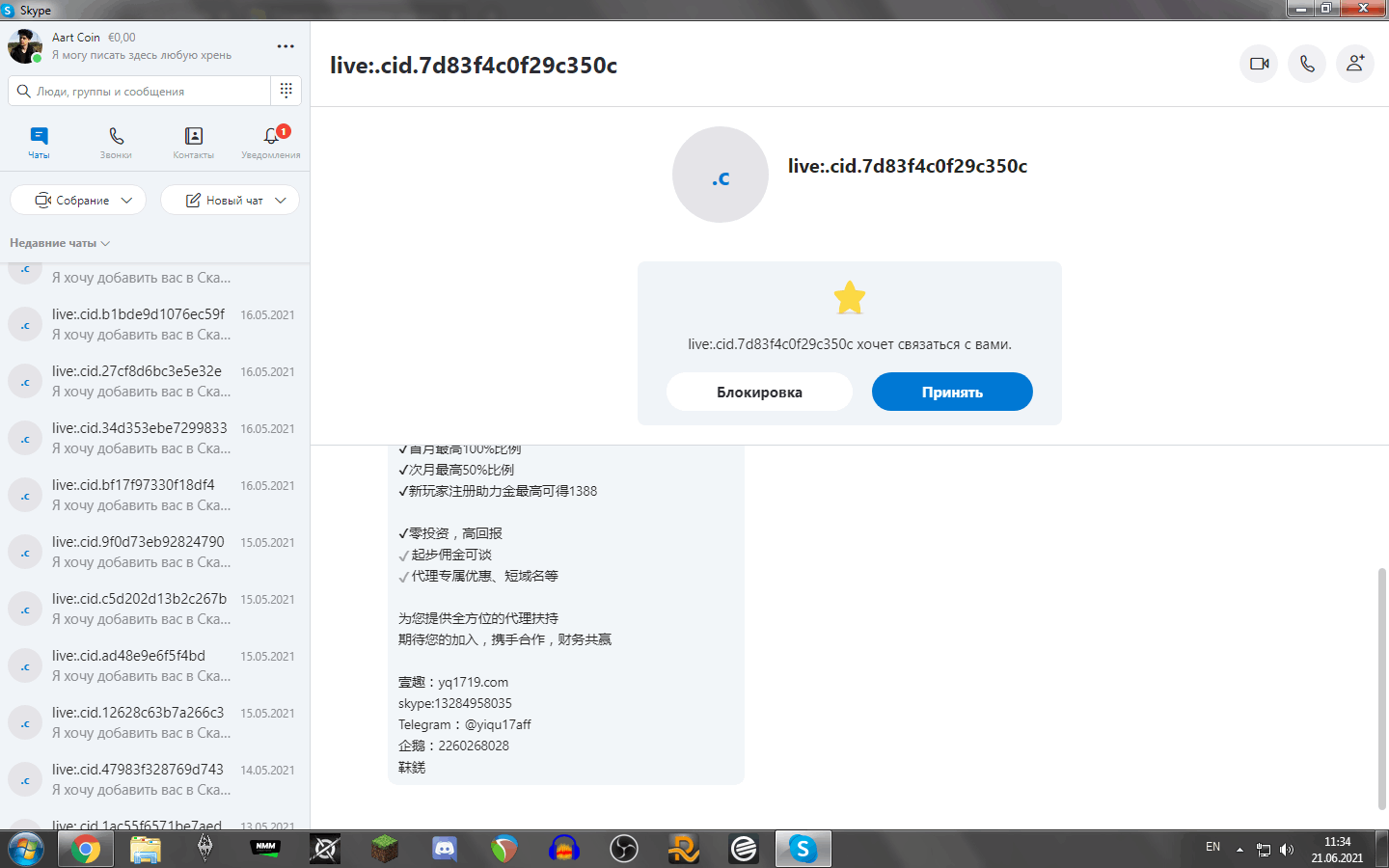
Task: Open chat live:.cid.27cf8d6bc3e5e32e
Action: [154, 381]
